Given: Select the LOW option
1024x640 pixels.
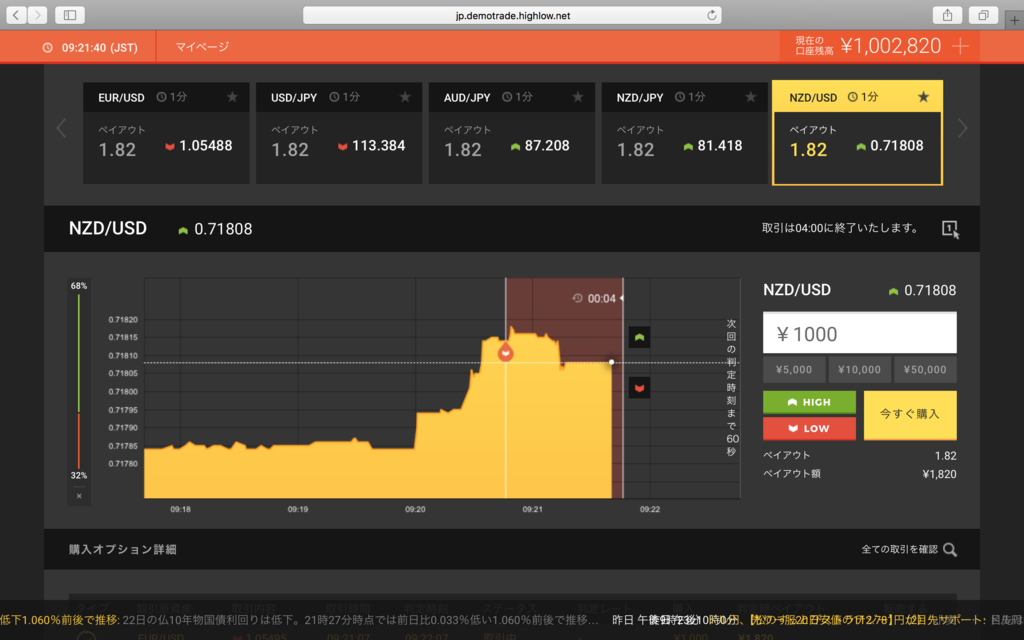Looking at the screenshot, I should click(x=809, y=428).
